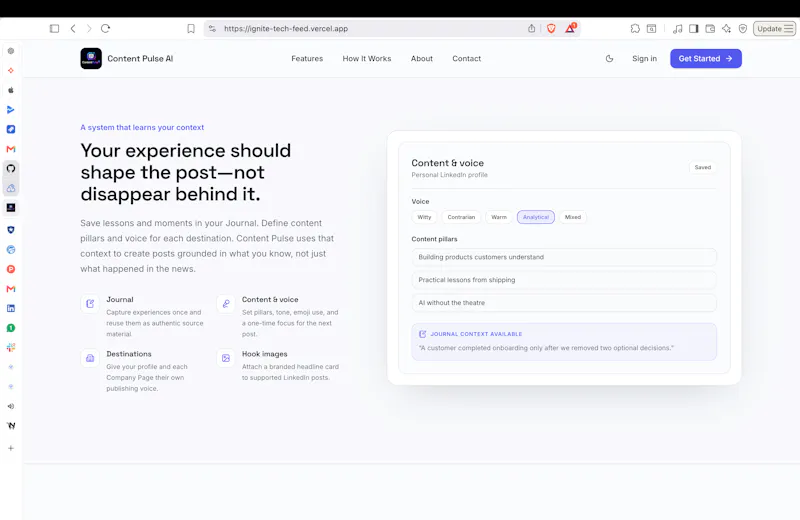Toggle the browser sidebar panel icon
The image size is (800, 520).
point(54,29)
